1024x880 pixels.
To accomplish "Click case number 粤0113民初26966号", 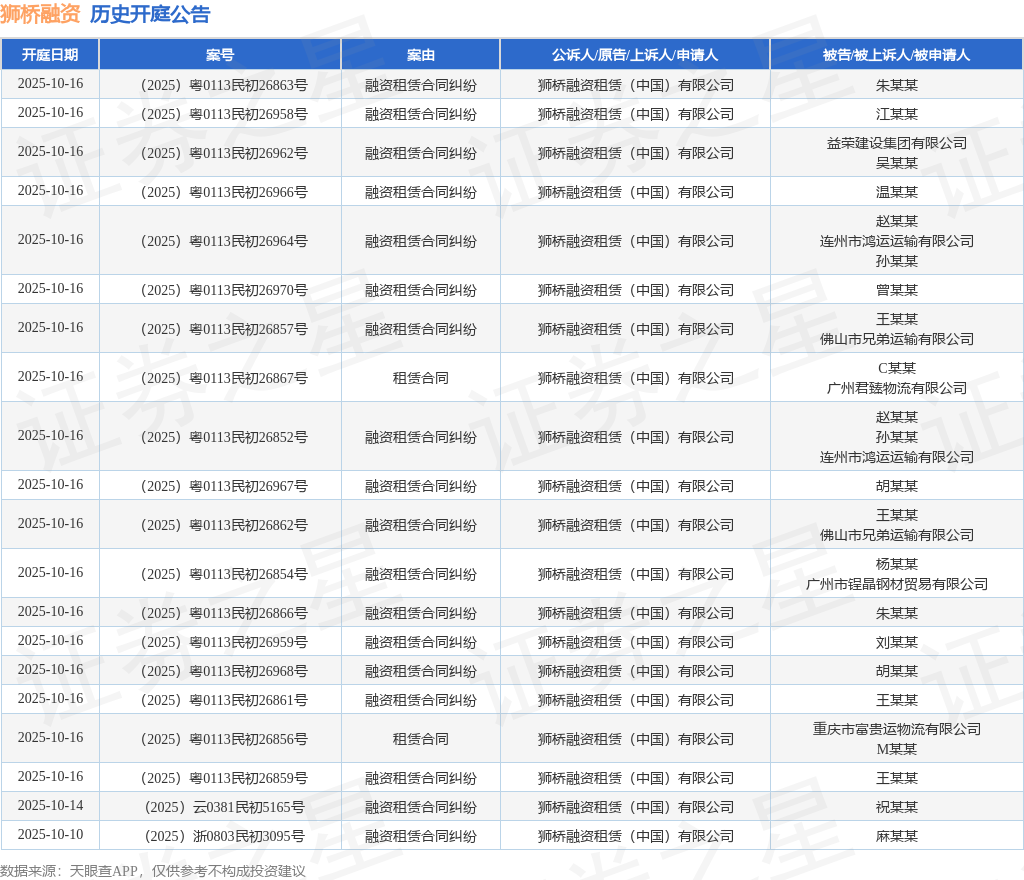I will click(x=224, y=193).
